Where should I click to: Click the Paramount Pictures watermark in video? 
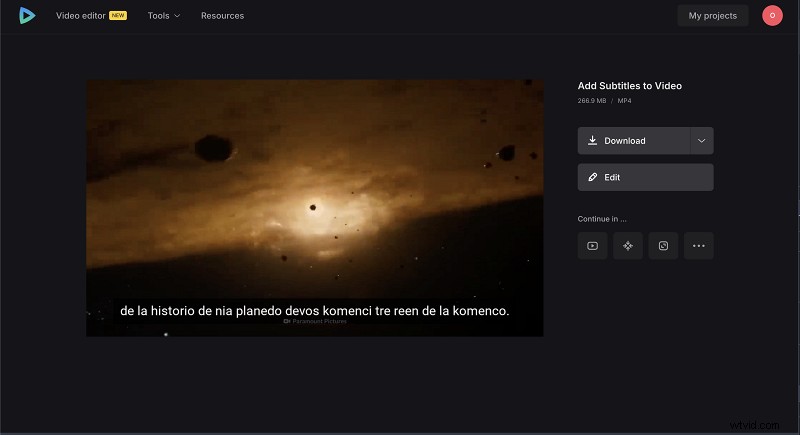pyautogui.click(x=315, y=322)
